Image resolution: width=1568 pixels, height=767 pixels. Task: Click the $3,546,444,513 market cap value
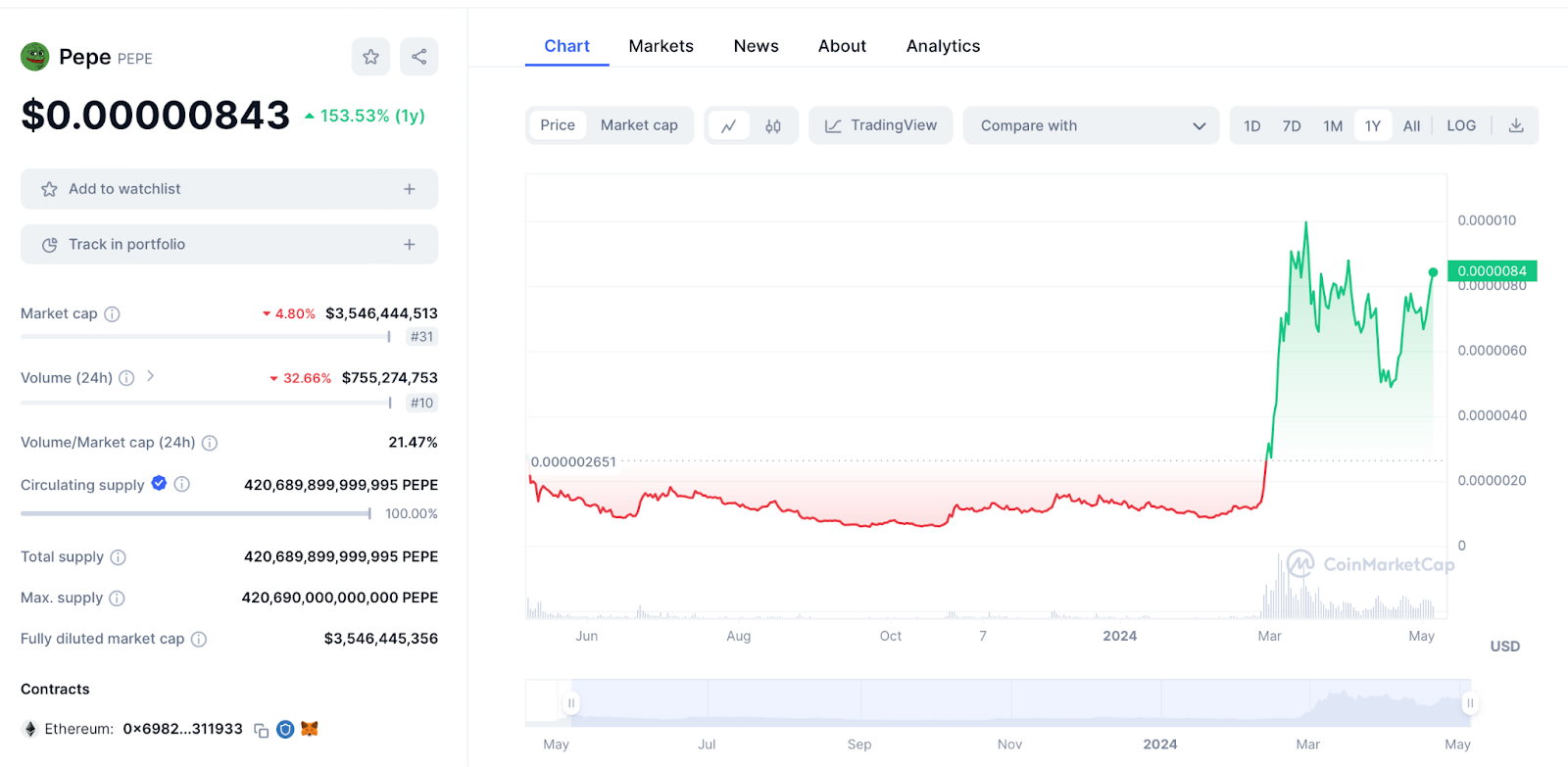381,313
